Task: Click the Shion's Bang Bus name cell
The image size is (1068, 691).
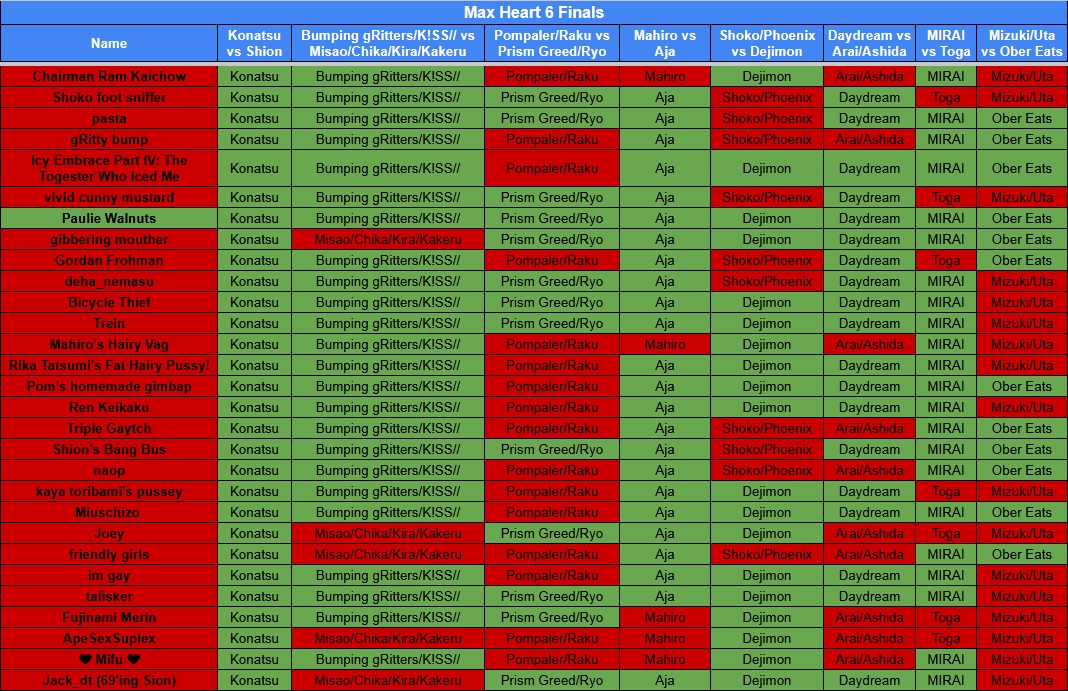Action: pyautogui.click(x=109, y=449)
